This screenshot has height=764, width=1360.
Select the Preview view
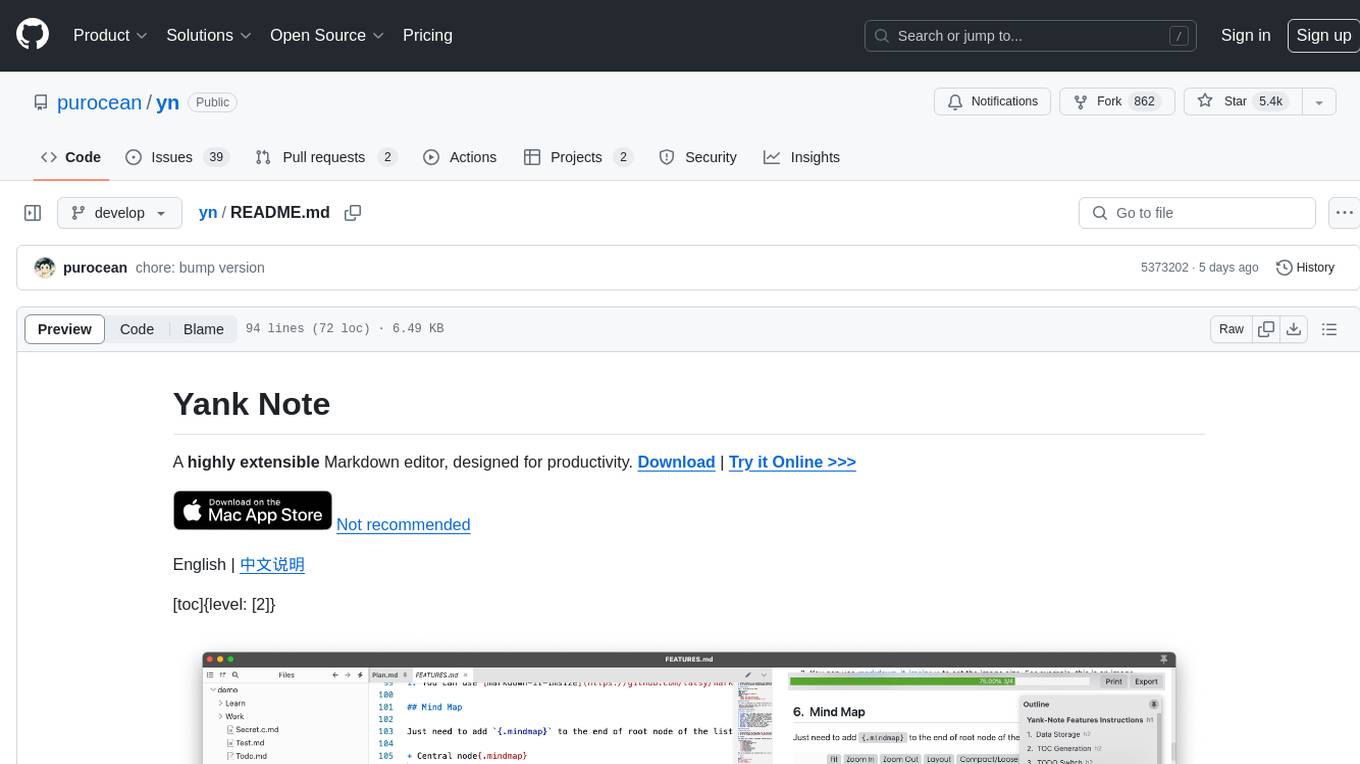click(65, 329)
